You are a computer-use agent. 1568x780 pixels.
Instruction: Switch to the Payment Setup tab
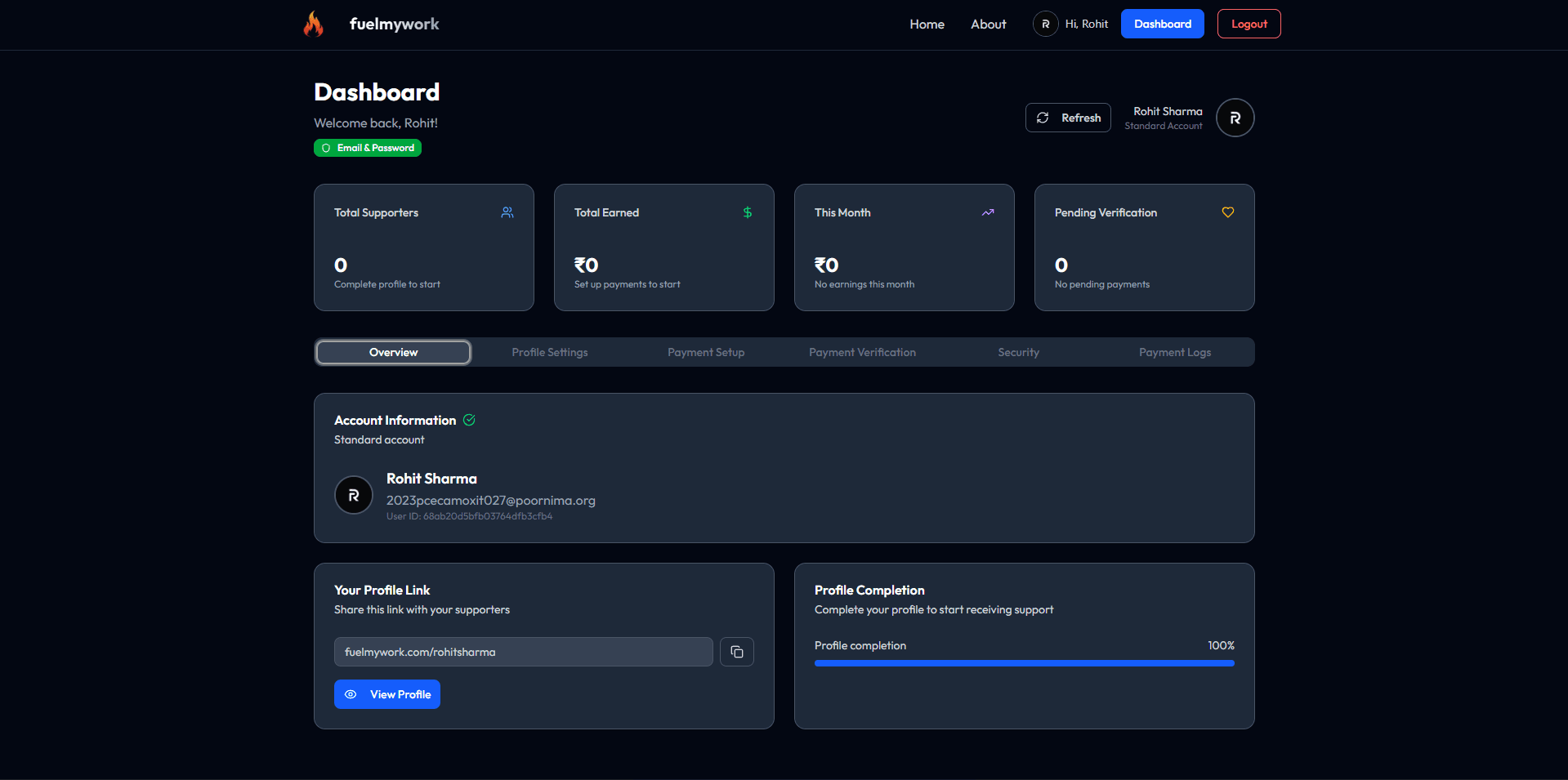click(706, 352)
